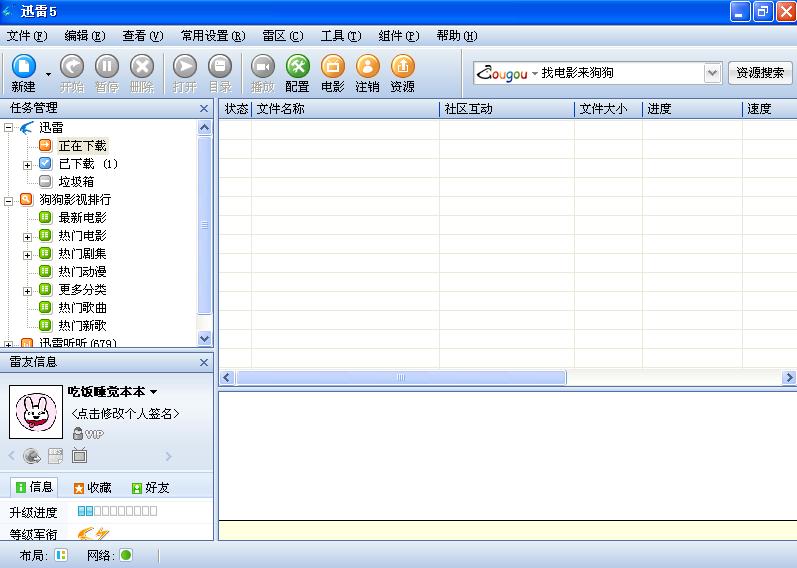Select 热门歌曲 in the tree
Viewport: 797px width, 568px height.
coord(82,308)
